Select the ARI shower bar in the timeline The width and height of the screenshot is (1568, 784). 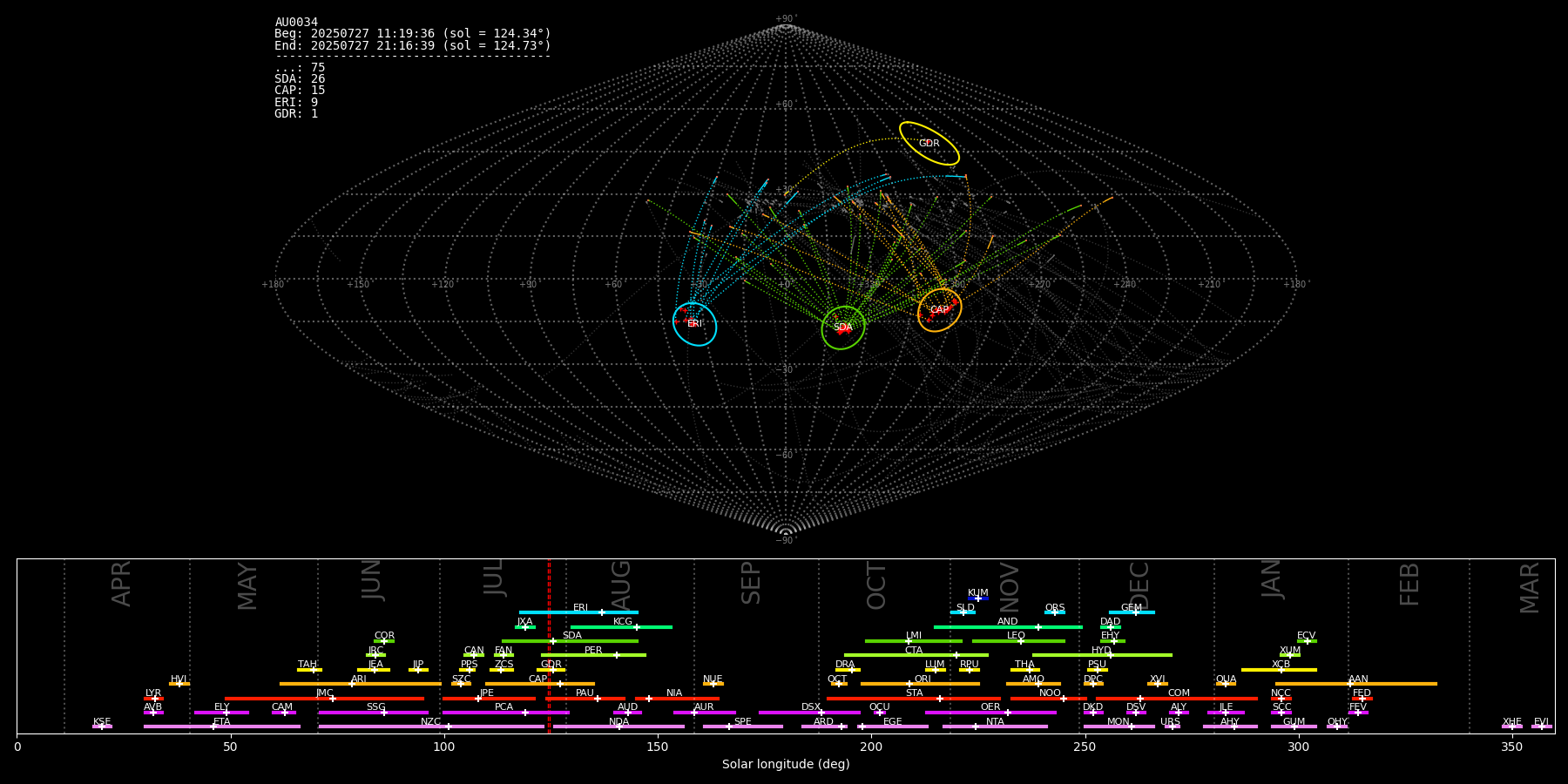[360, 684]
